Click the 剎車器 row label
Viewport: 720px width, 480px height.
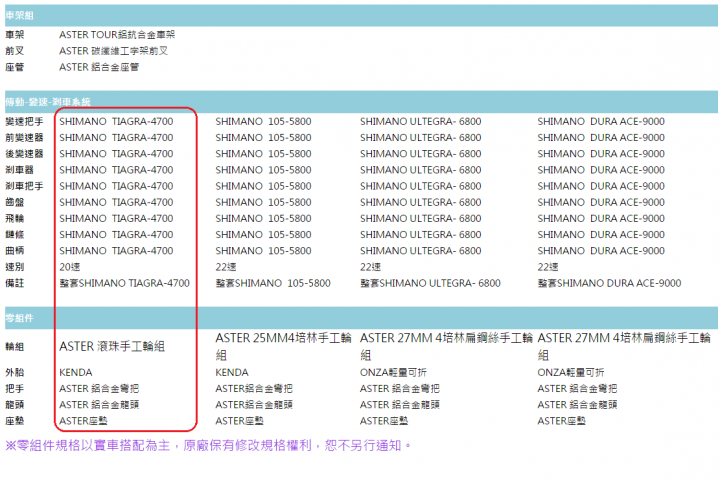pos(19,169)
